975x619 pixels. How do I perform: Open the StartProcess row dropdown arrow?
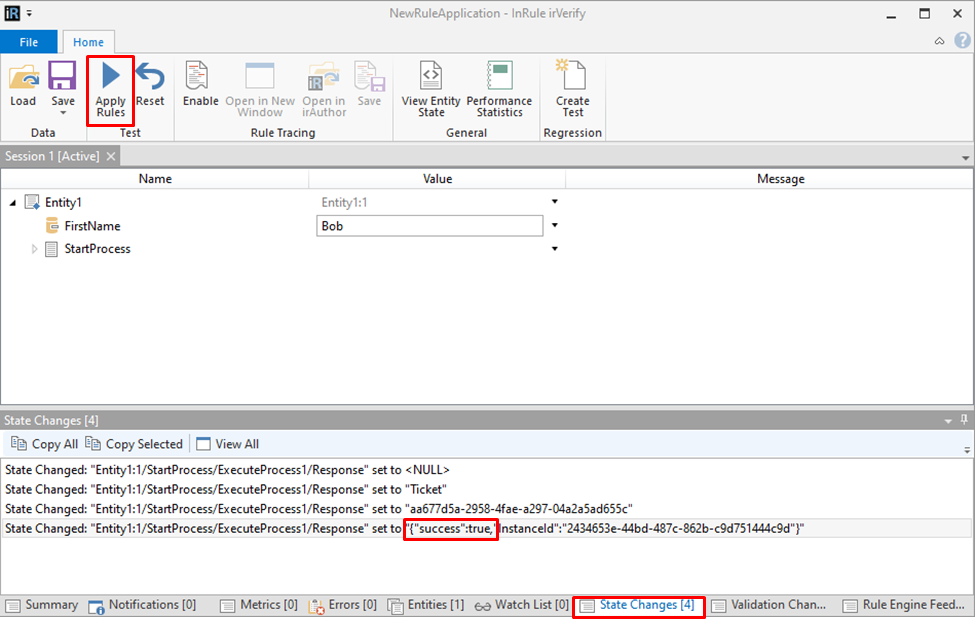[x=555, y=249]
